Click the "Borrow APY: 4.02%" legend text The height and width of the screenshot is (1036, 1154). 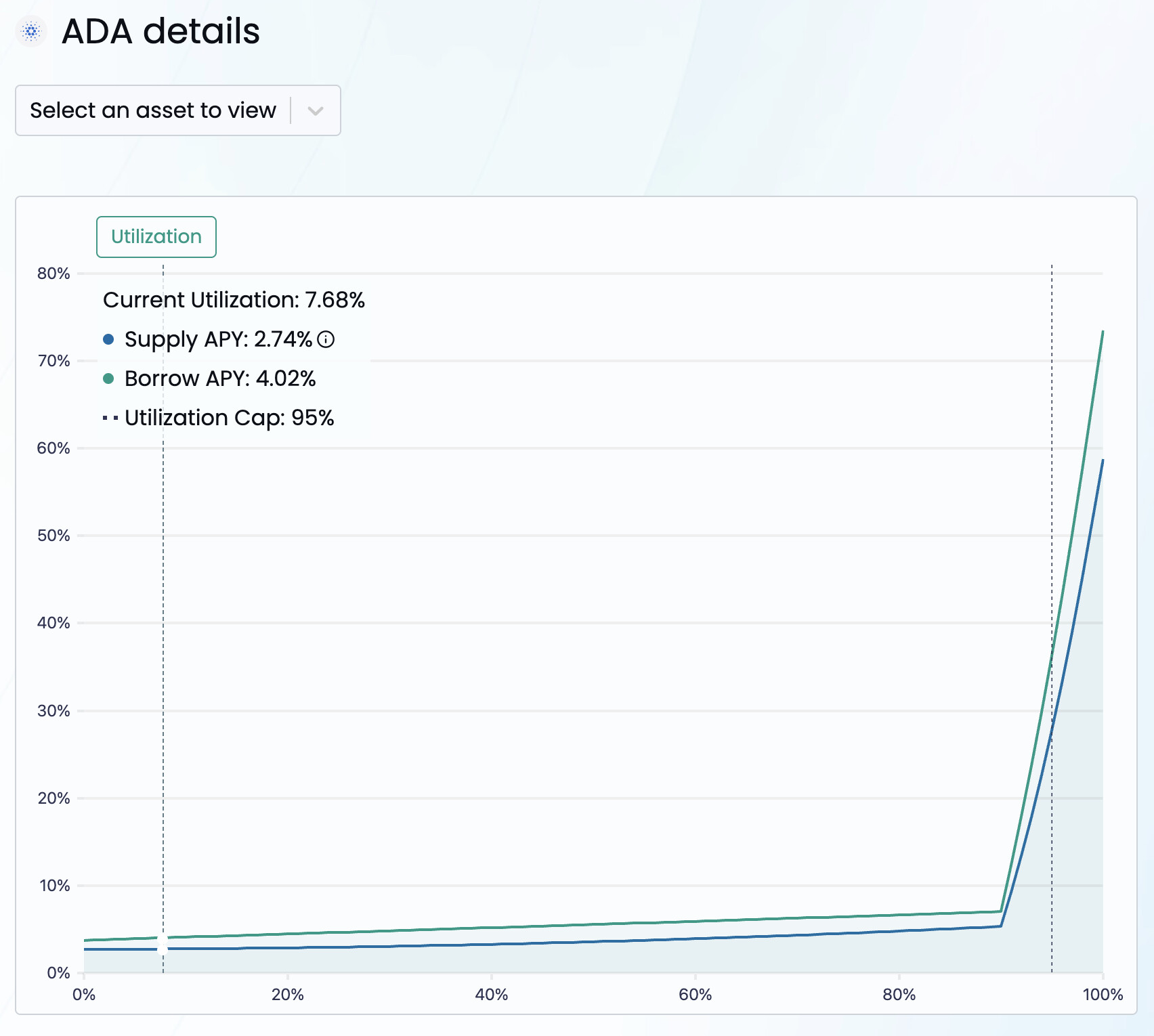point(220,379)
